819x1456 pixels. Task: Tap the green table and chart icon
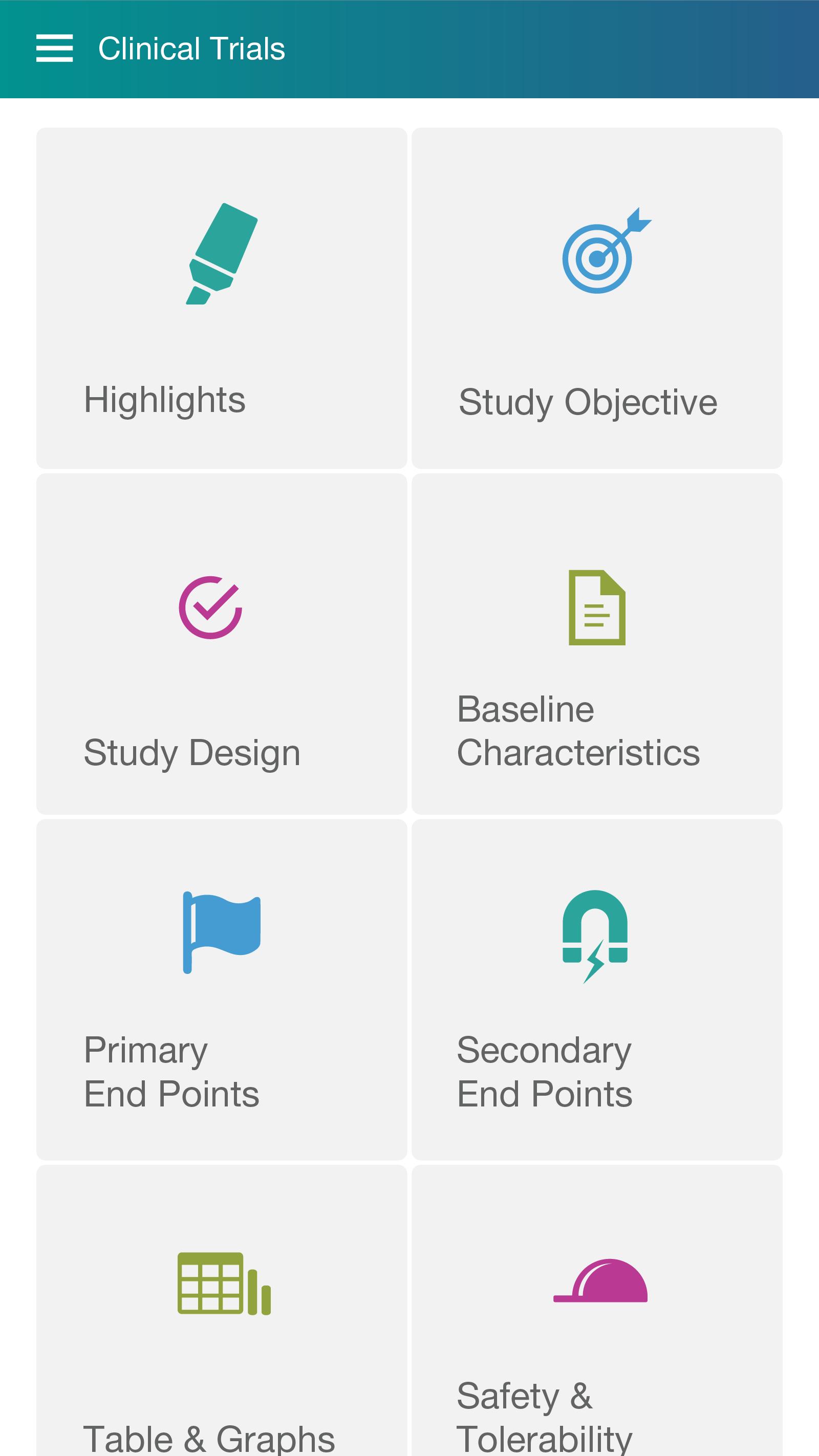click(x=224, y=1284)
